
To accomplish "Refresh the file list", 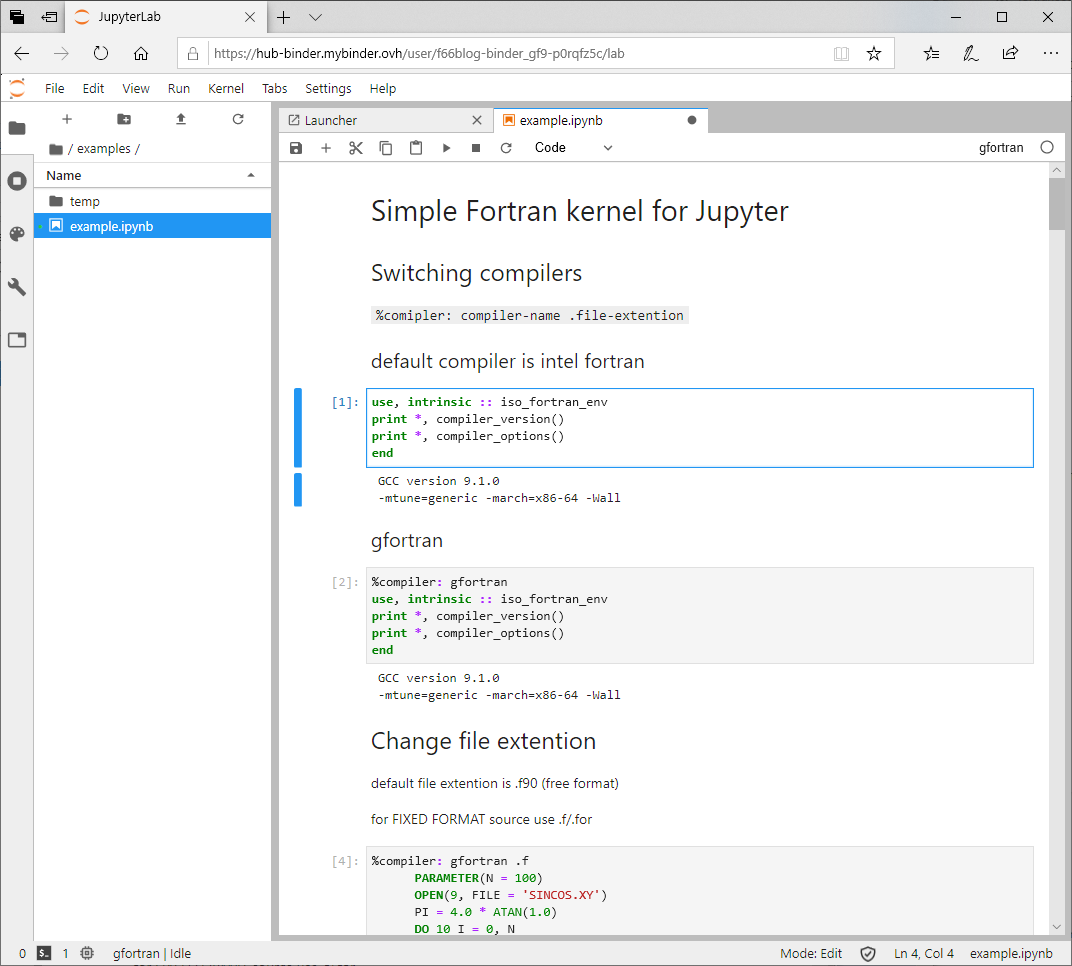I will pos(238,119).
